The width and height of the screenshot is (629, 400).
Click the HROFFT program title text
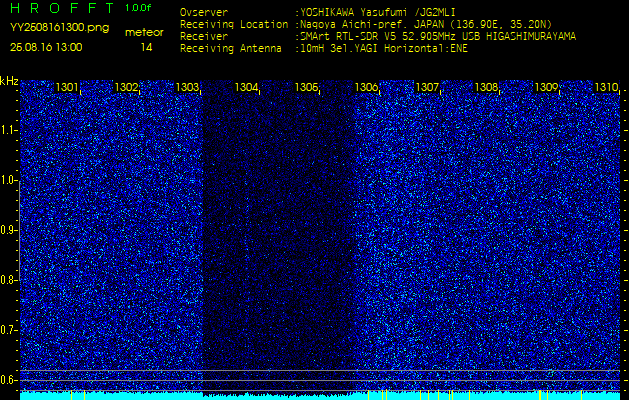point(62,8)
